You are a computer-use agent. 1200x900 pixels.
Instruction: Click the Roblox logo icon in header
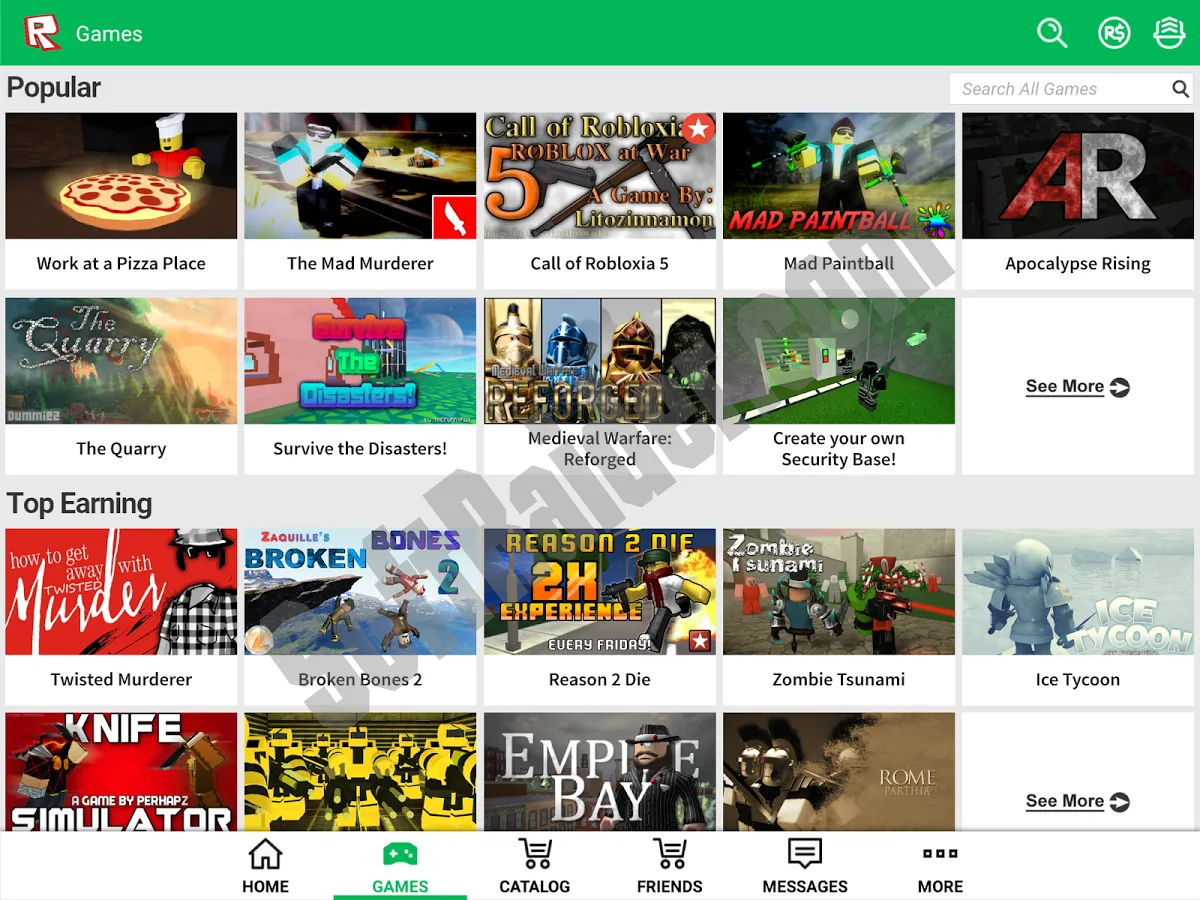click(x=42, y=33)
